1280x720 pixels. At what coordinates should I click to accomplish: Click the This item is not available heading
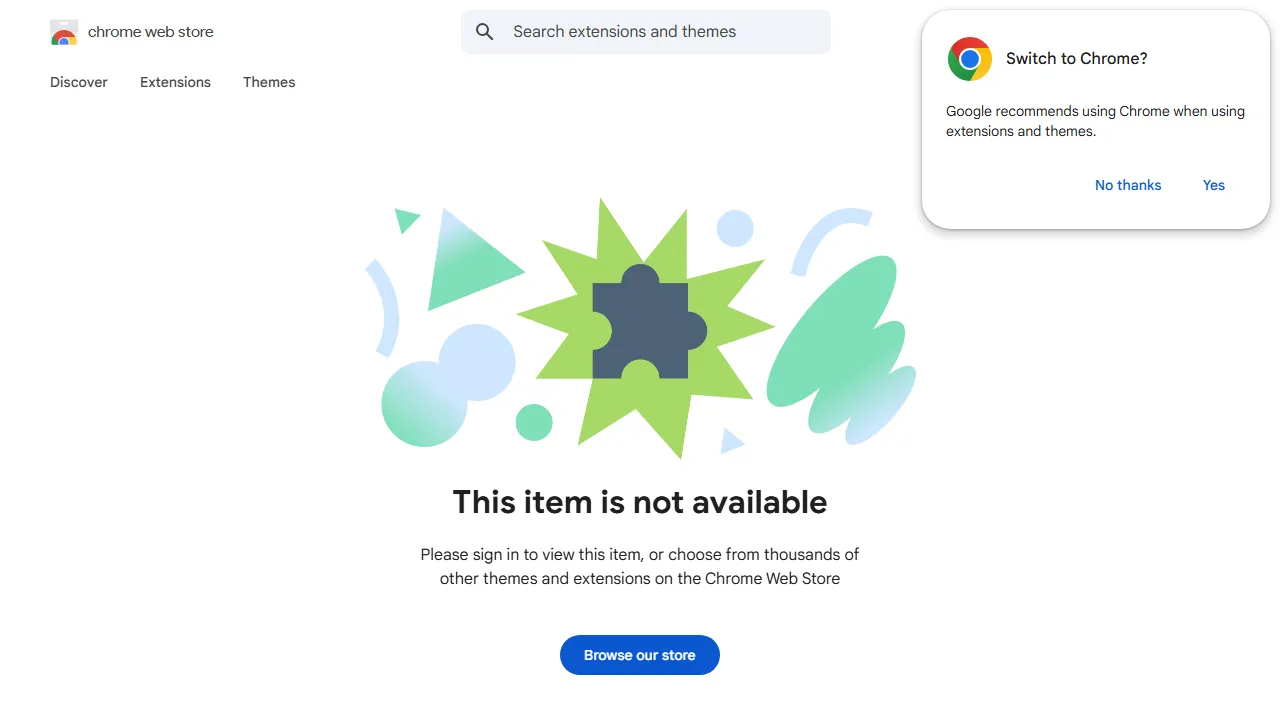[x=639, y=502]
